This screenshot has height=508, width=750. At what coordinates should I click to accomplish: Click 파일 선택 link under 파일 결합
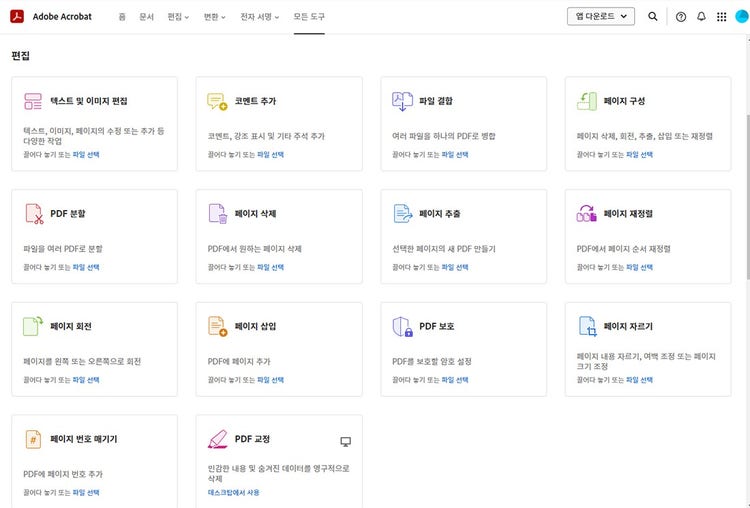pos(455,155)
